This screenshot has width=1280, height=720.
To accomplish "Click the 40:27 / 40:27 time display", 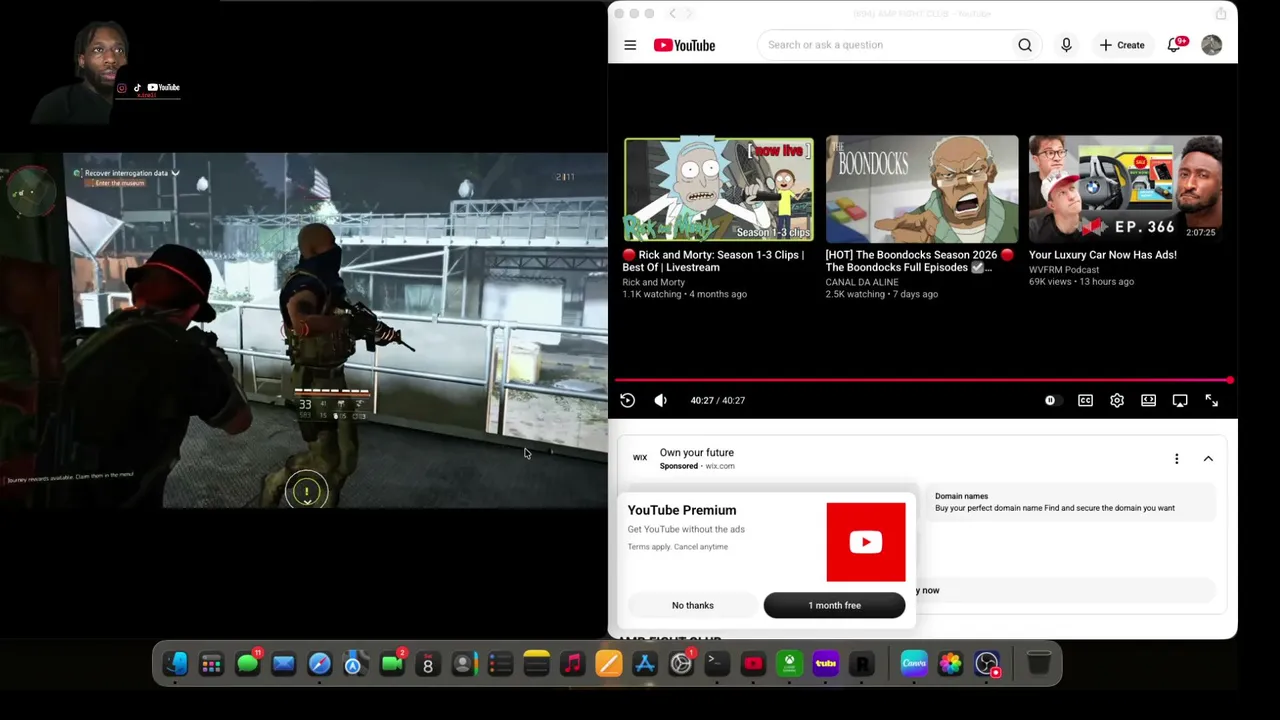I will [x=717, y=400].
